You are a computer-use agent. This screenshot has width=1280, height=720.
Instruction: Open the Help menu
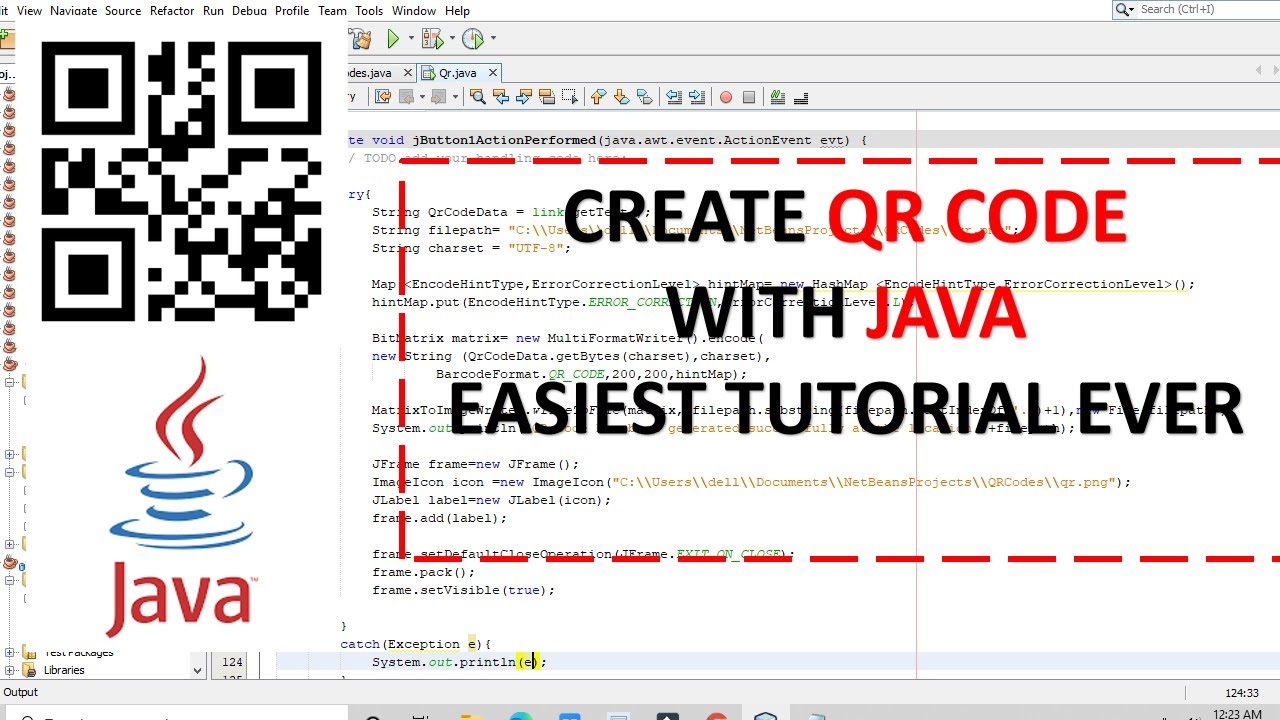tap(457, 10)
